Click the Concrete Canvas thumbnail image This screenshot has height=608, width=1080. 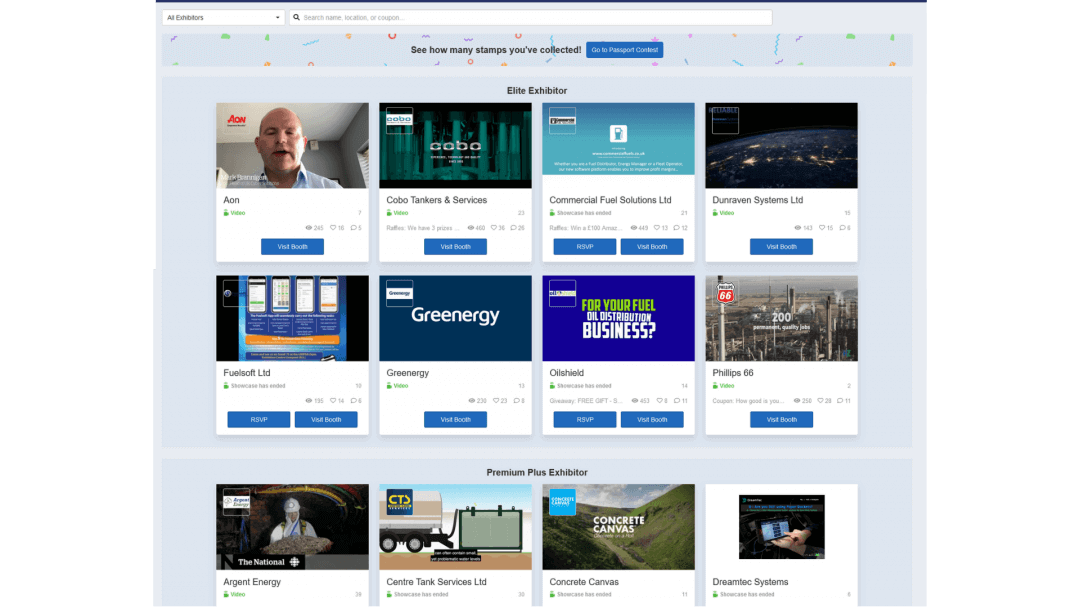pos(618,527)
